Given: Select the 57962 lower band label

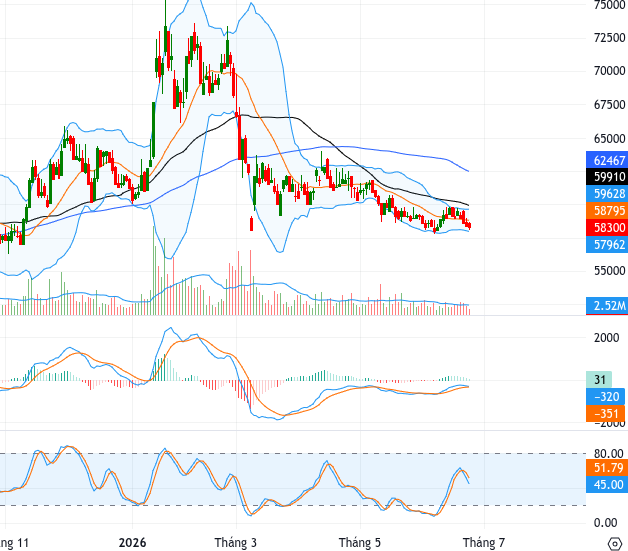Looking at the screenshot, I should click(x=607, y=244).
